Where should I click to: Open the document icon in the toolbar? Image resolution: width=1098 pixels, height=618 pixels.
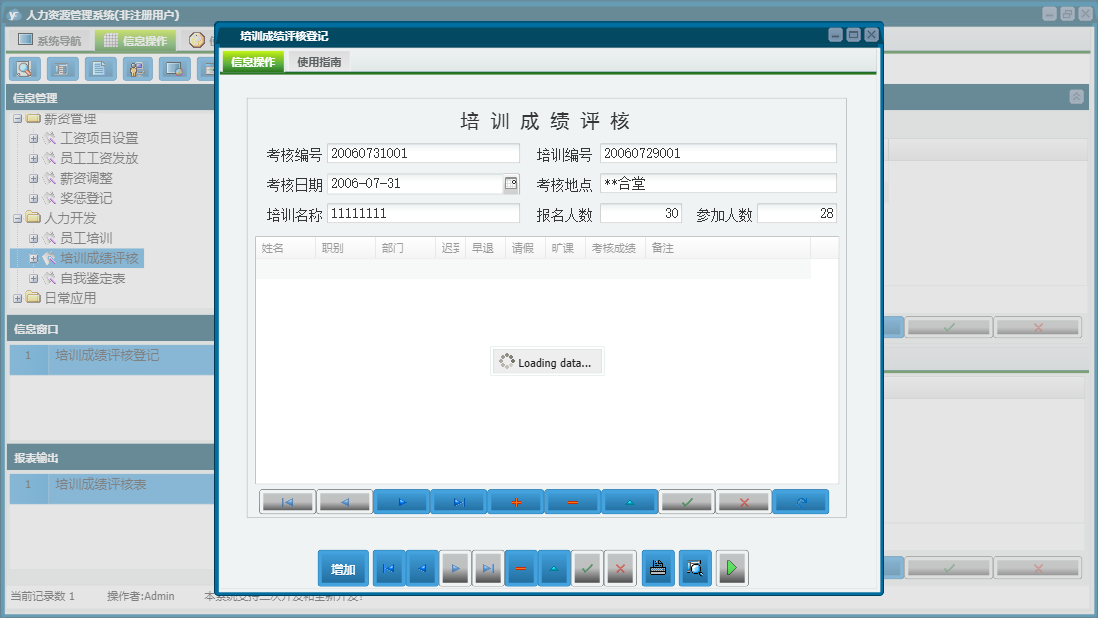point(100,69)
